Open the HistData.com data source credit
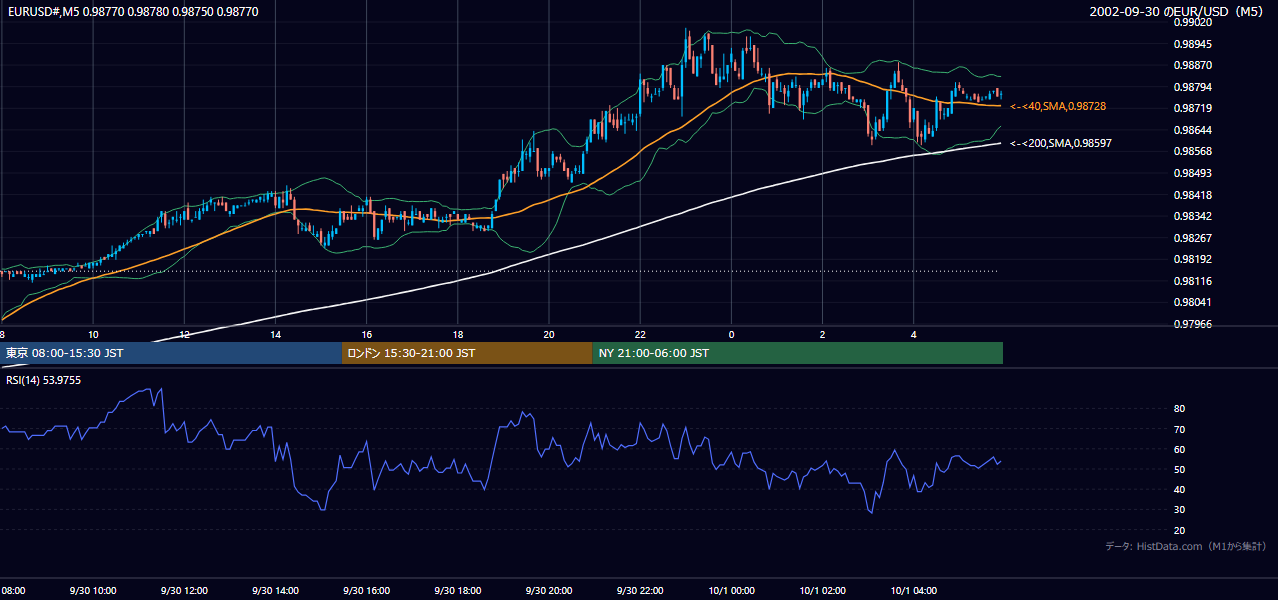 point(1187,546)
